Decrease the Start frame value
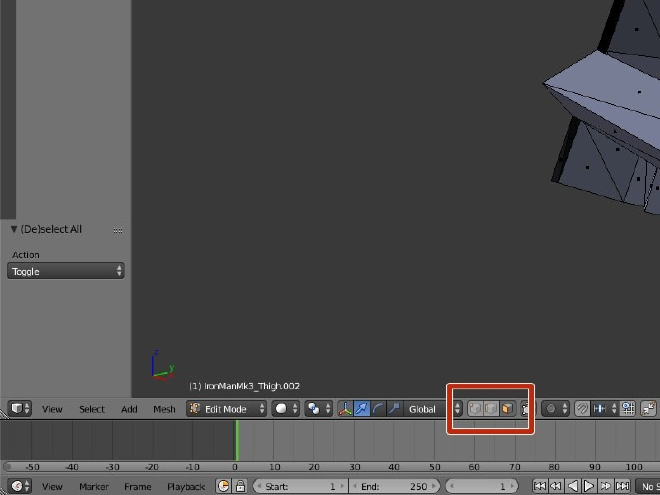 [x=259, y=486]
